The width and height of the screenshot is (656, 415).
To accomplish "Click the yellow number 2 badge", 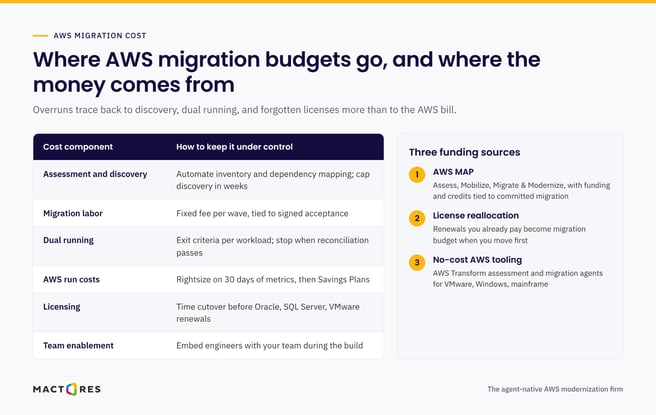I will tap(417, 218).
